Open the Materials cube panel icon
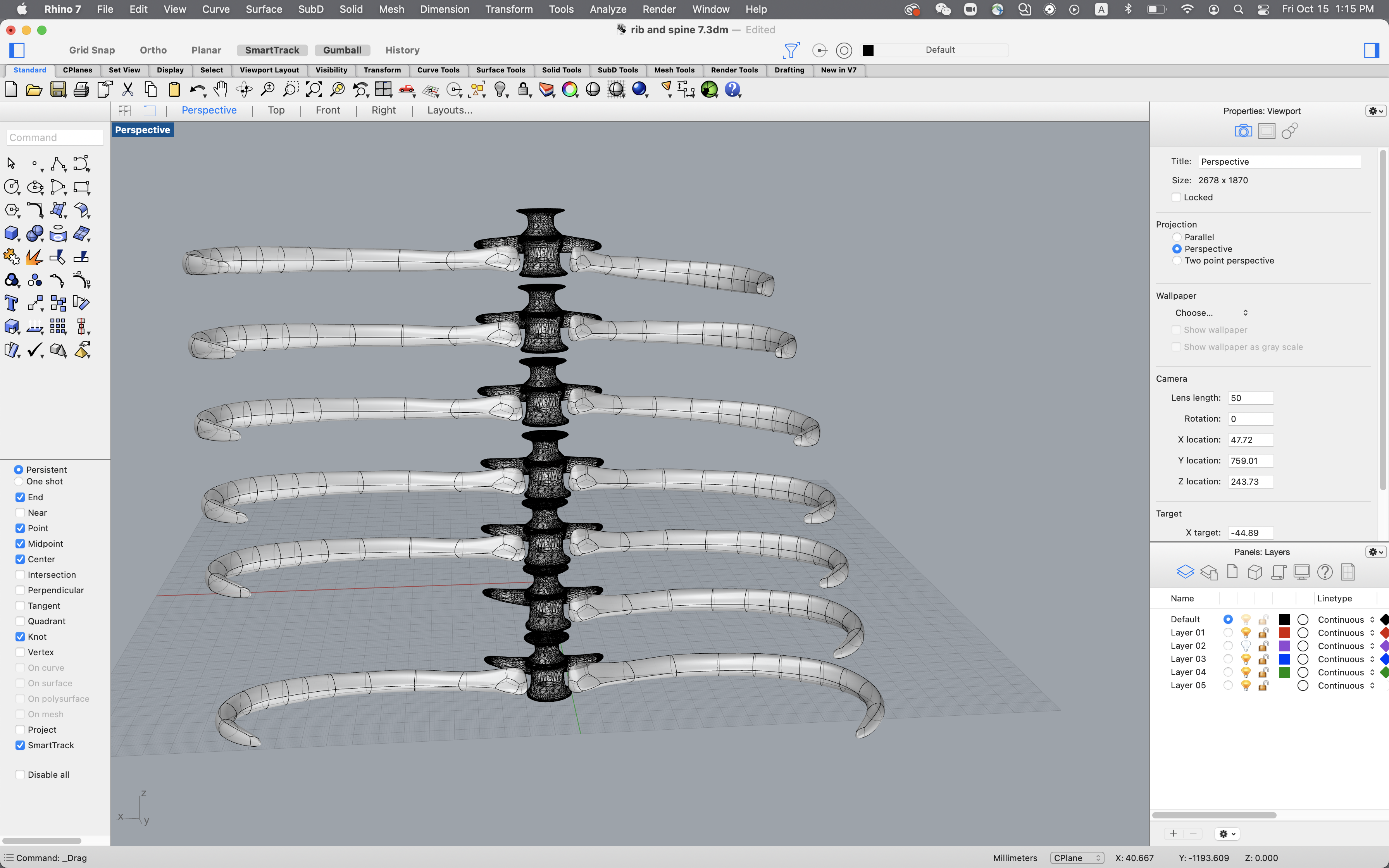The width and height of the screenshot is (1389, 868). pyautogui.click(x=1255, y=572)
